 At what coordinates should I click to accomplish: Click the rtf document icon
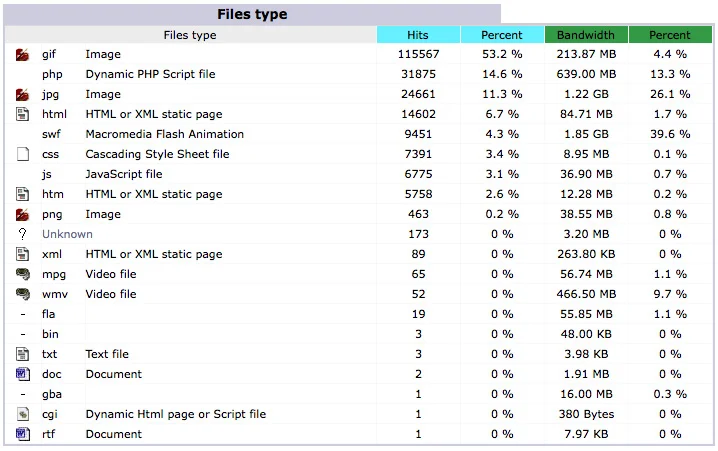click(x=23, y=435)
